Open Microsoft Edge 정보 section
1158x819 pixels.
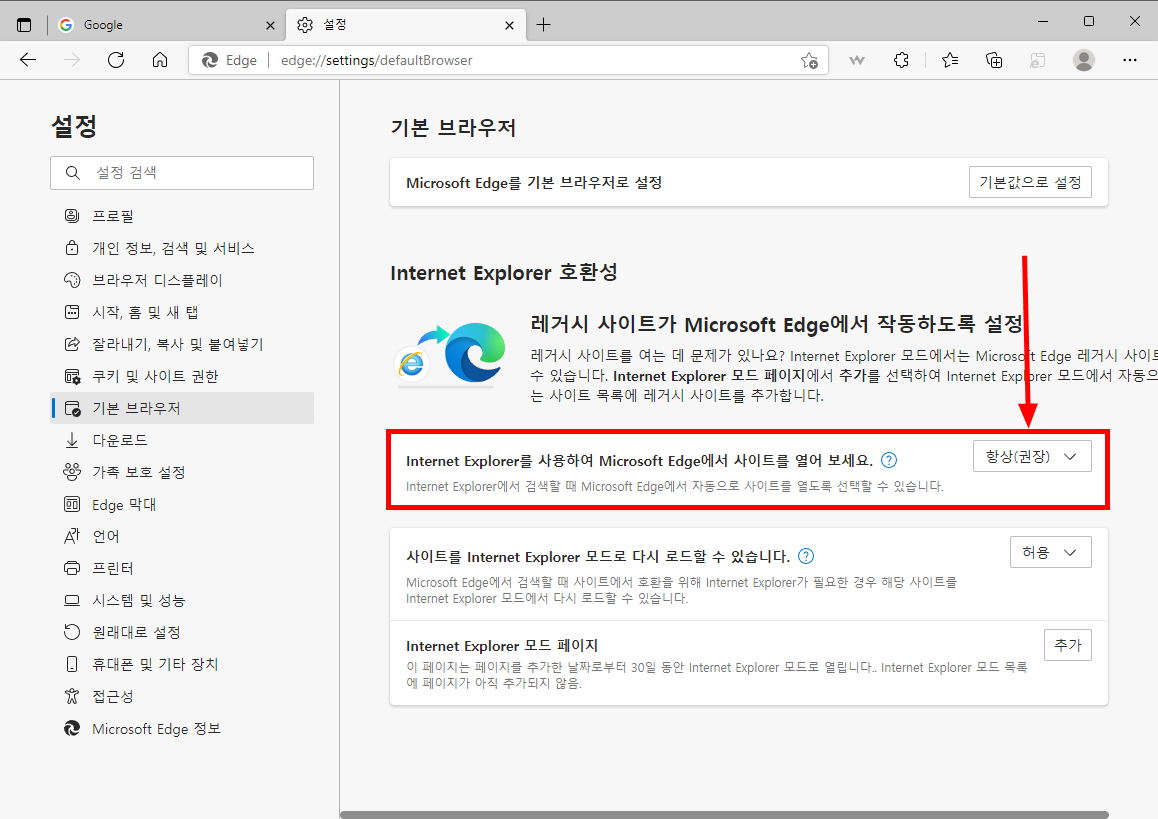pos(182,729)
